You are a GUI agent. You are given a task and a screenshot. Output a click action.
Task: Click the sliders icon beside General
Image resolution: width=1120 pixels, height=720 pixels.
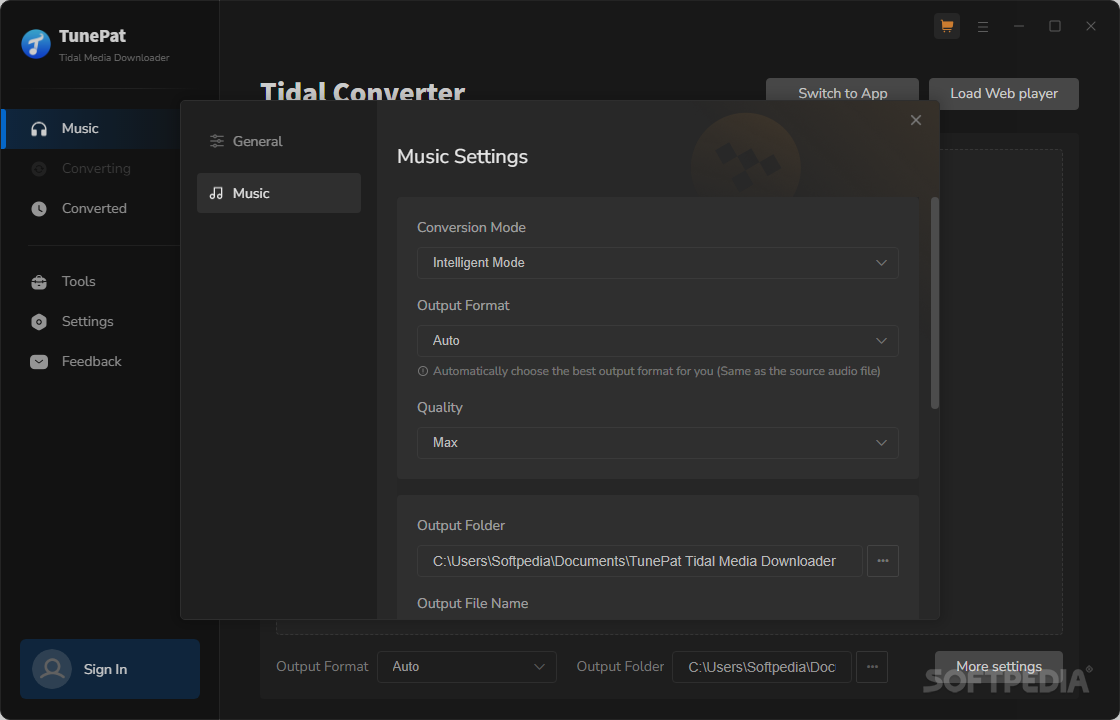(216, 141)
